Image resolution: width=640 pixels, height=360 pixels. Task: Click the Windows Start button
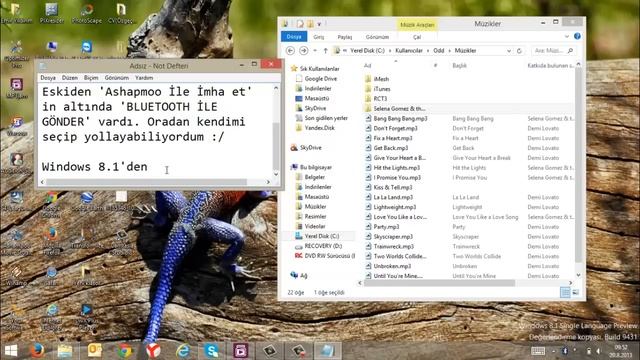point(11,351)
